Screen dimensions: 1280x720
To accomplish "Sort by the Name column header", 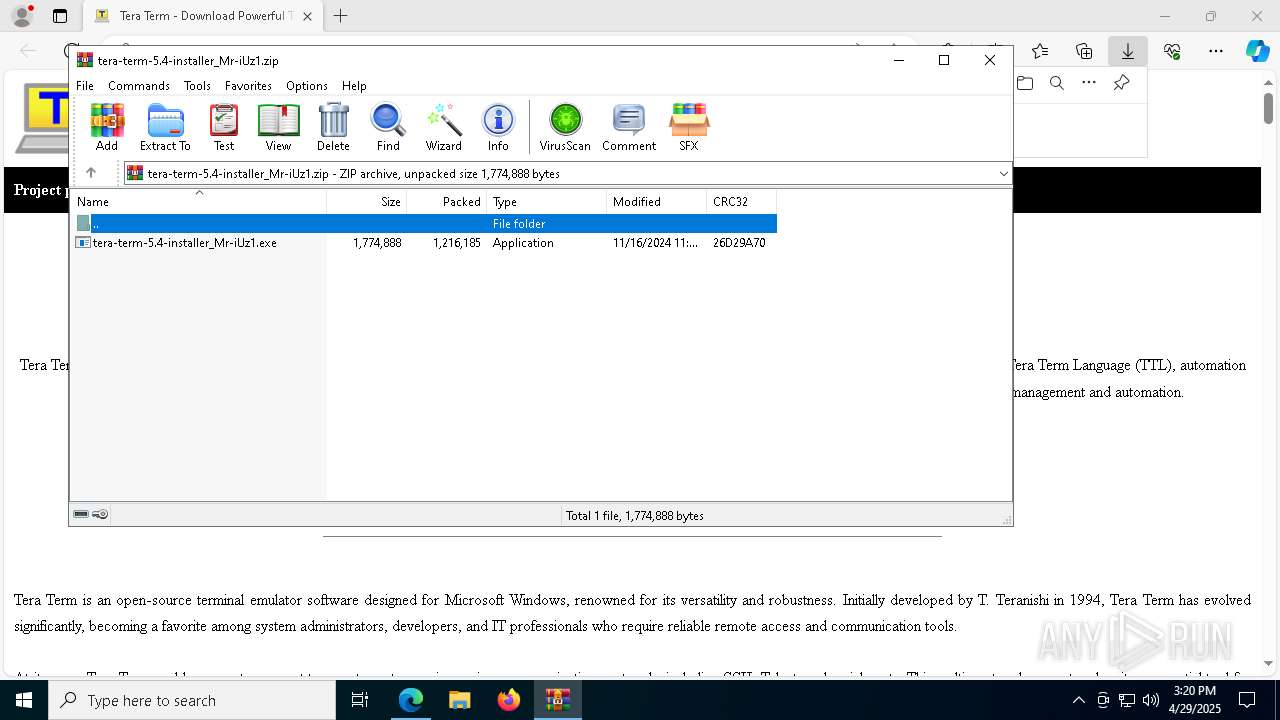I will click(x=198, y=201).
